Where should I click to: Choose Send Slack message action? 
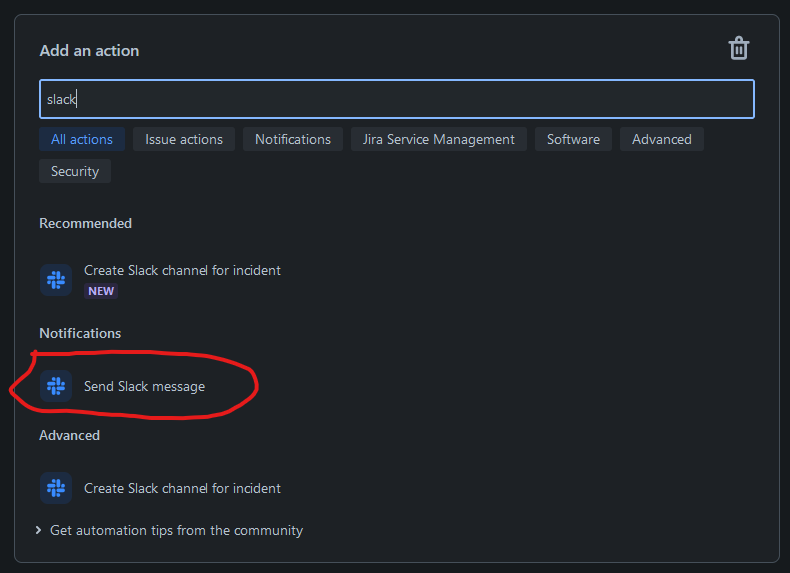pyautogui.click(x=144, y=387)
